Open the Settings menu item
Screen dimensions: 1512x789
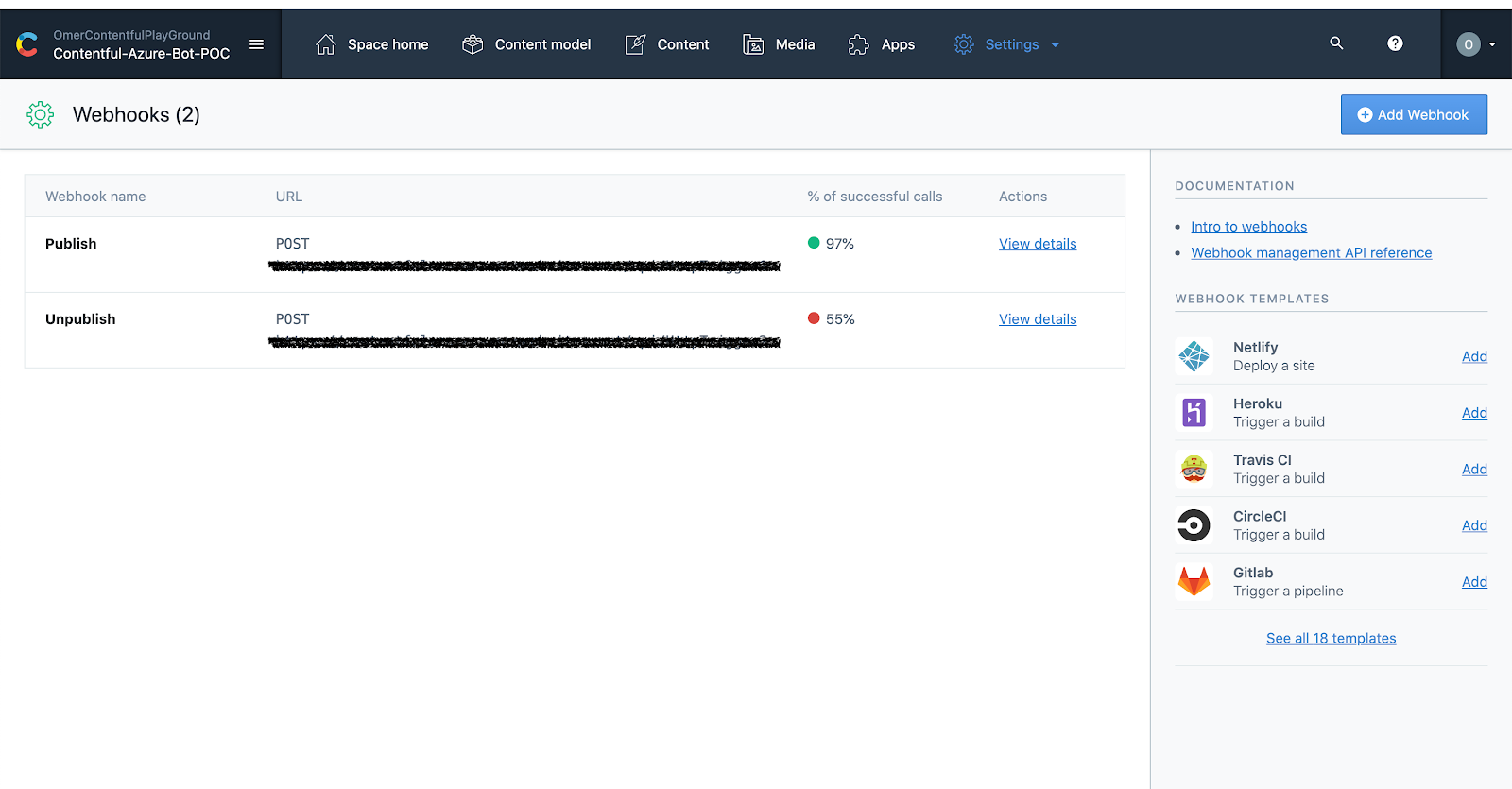click(x=1006, y=44)
